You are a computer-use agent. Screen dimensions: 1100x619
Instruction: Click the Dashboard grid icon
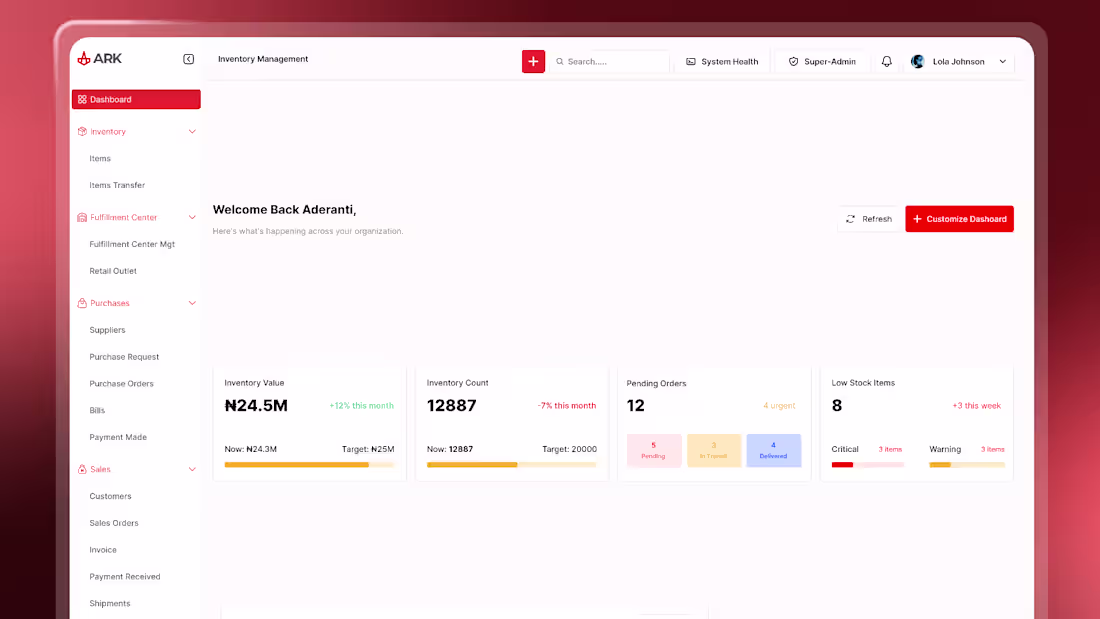tap(82, 100)
